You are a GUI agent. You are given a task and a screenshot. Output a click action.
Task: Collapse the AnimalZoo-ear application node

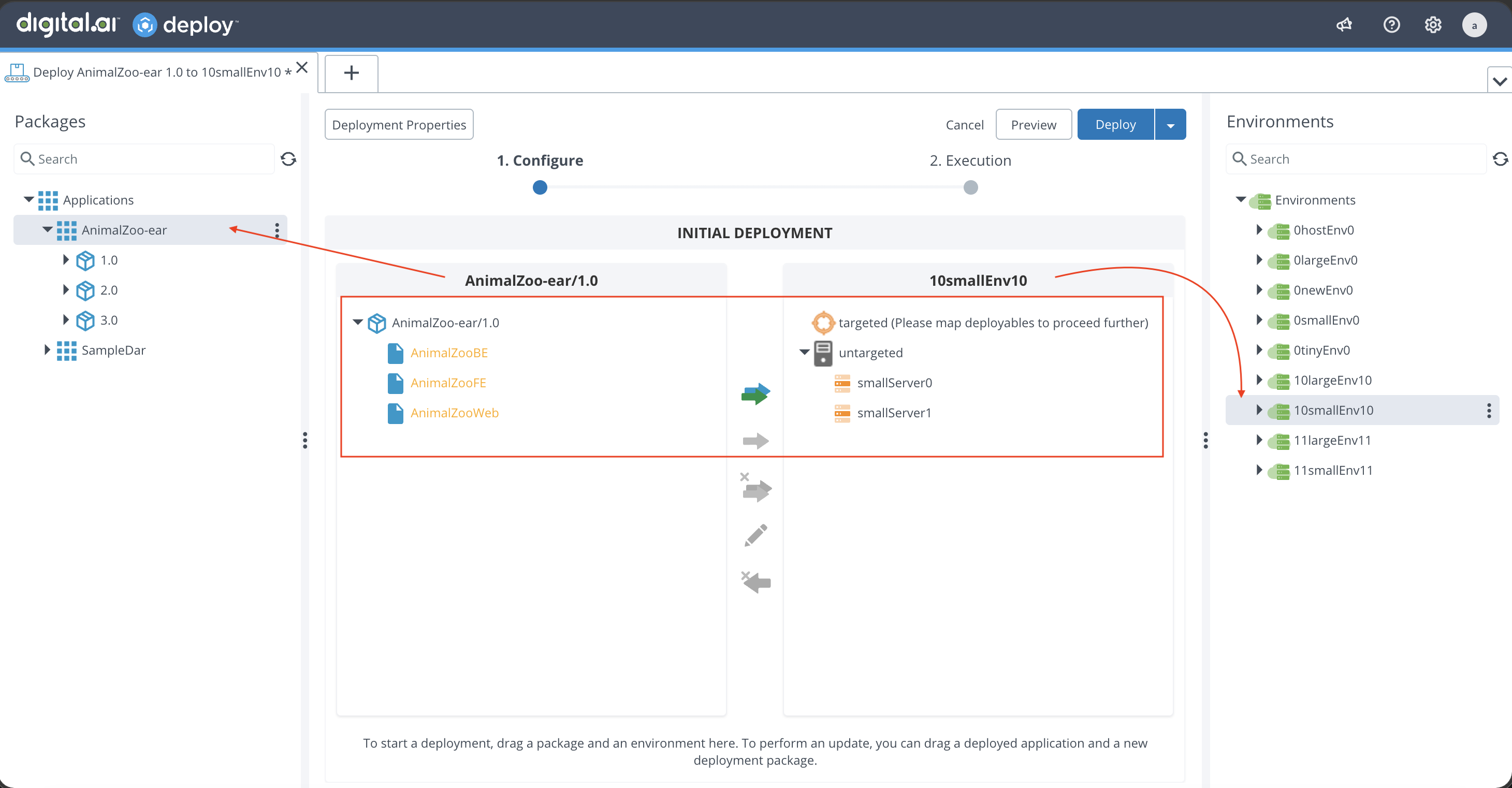tap(47, 229)
